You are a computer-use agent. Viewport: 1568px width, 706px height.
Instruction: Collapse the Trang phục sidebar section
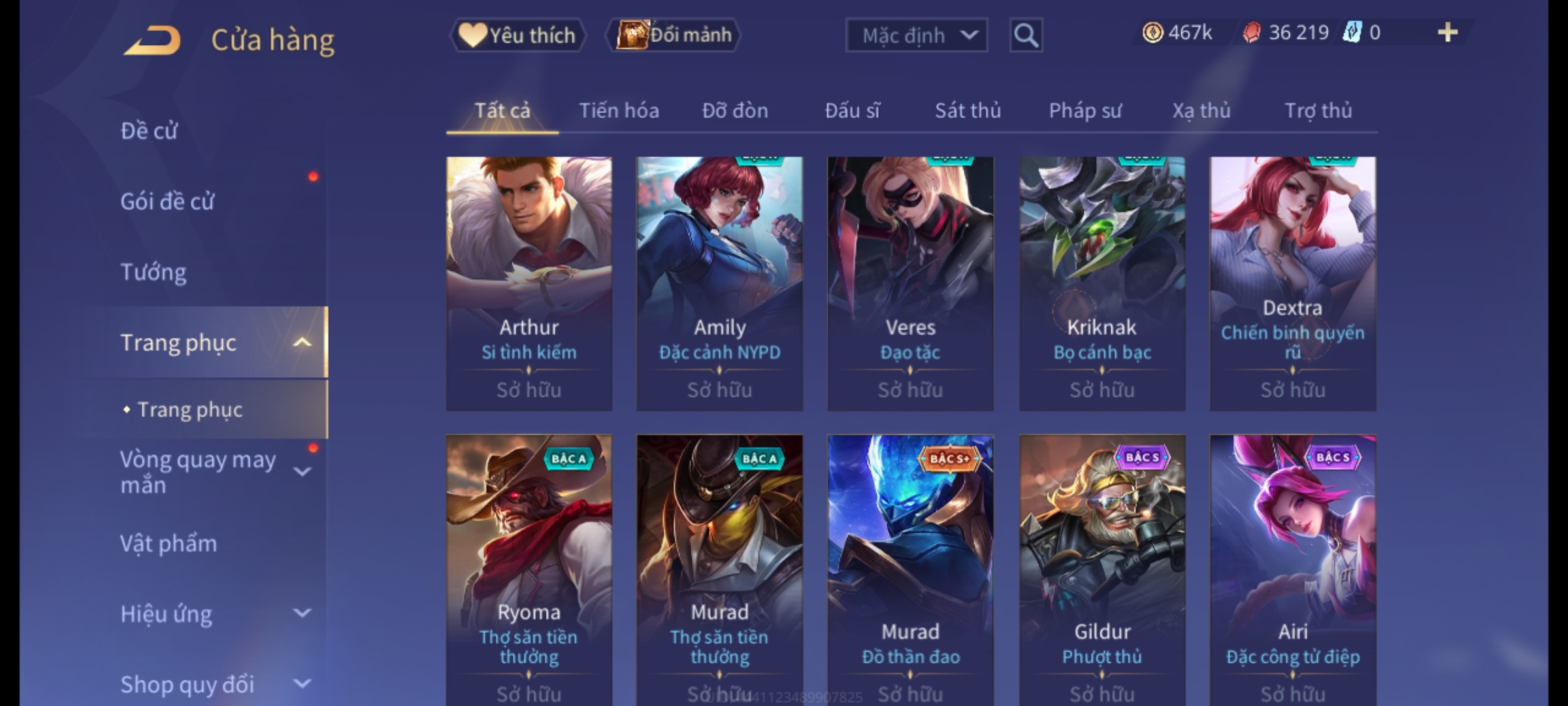coord(302,343)
